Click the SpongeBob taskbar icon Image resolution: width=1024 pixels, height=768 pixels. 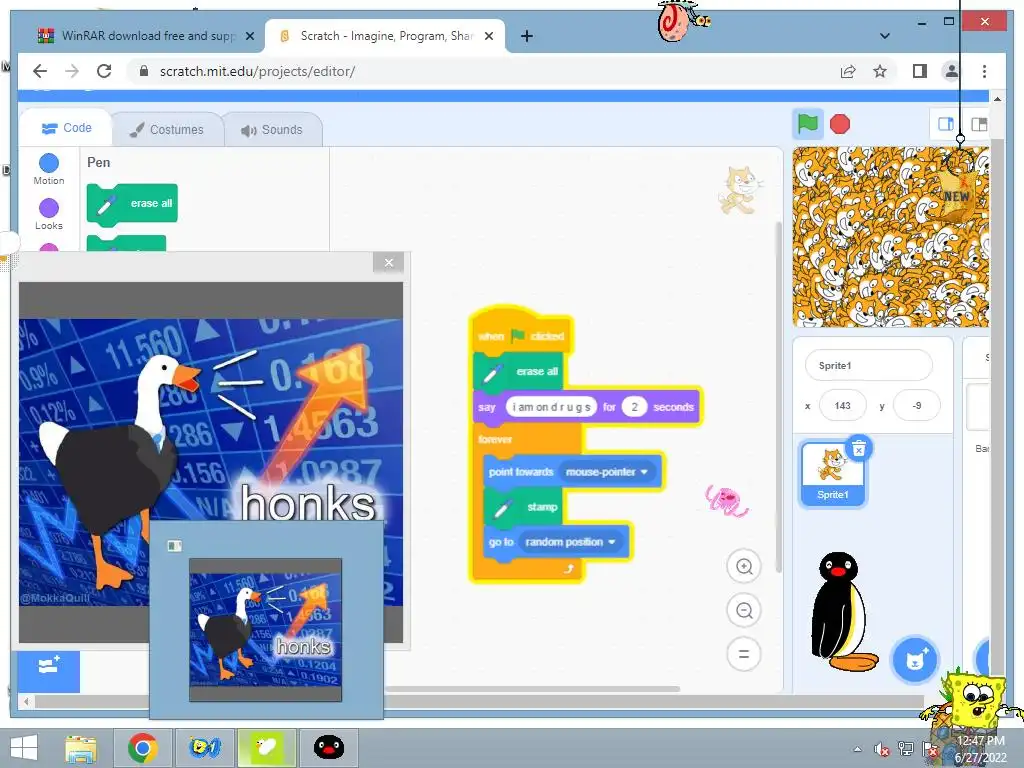[204, 748]
